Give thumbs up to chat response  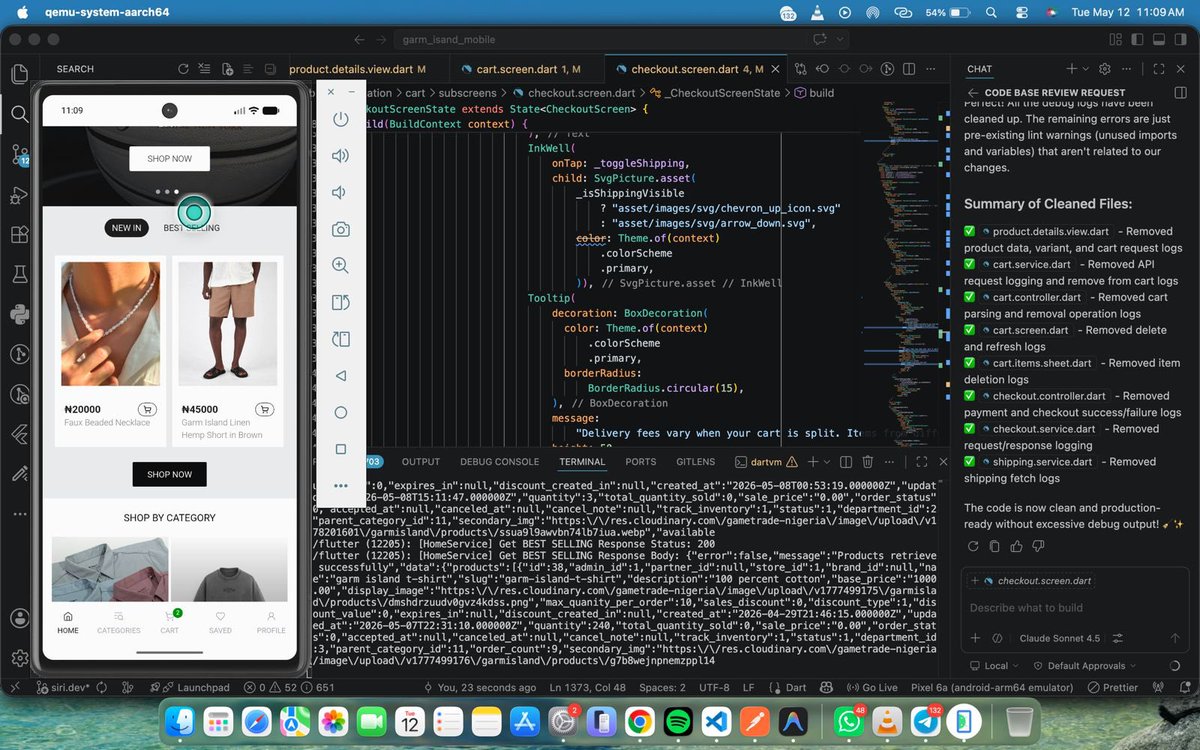[1016, 546]
